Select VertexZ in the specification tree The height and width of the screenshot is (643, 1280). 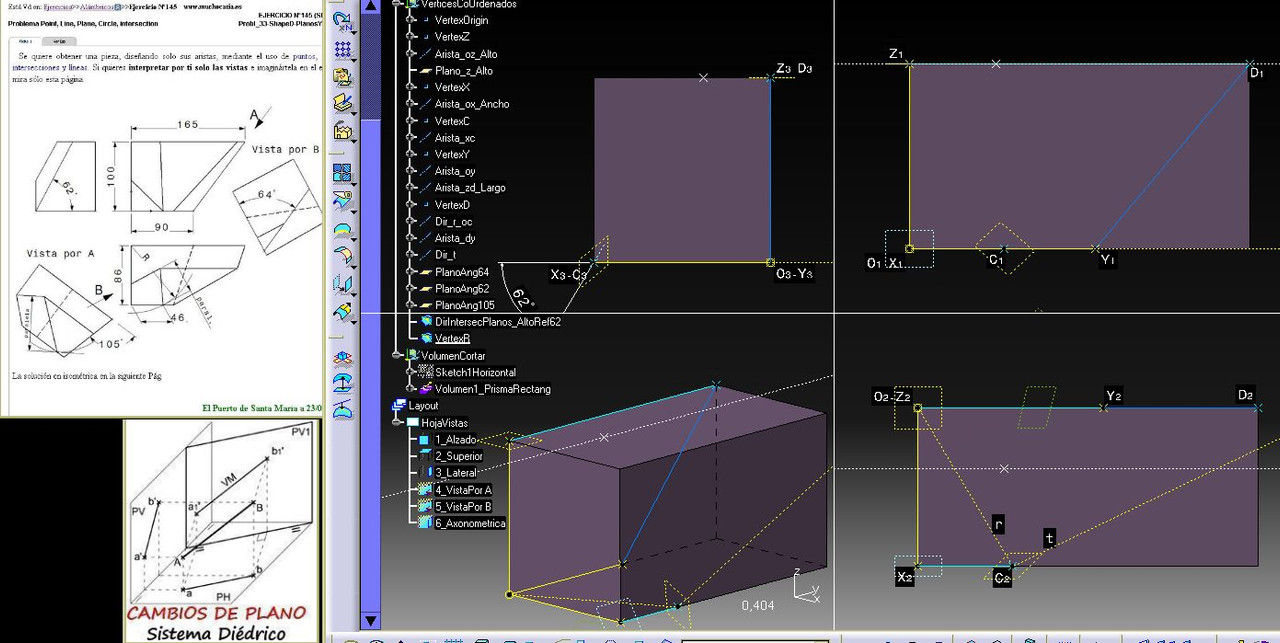(x=452, y=37)
